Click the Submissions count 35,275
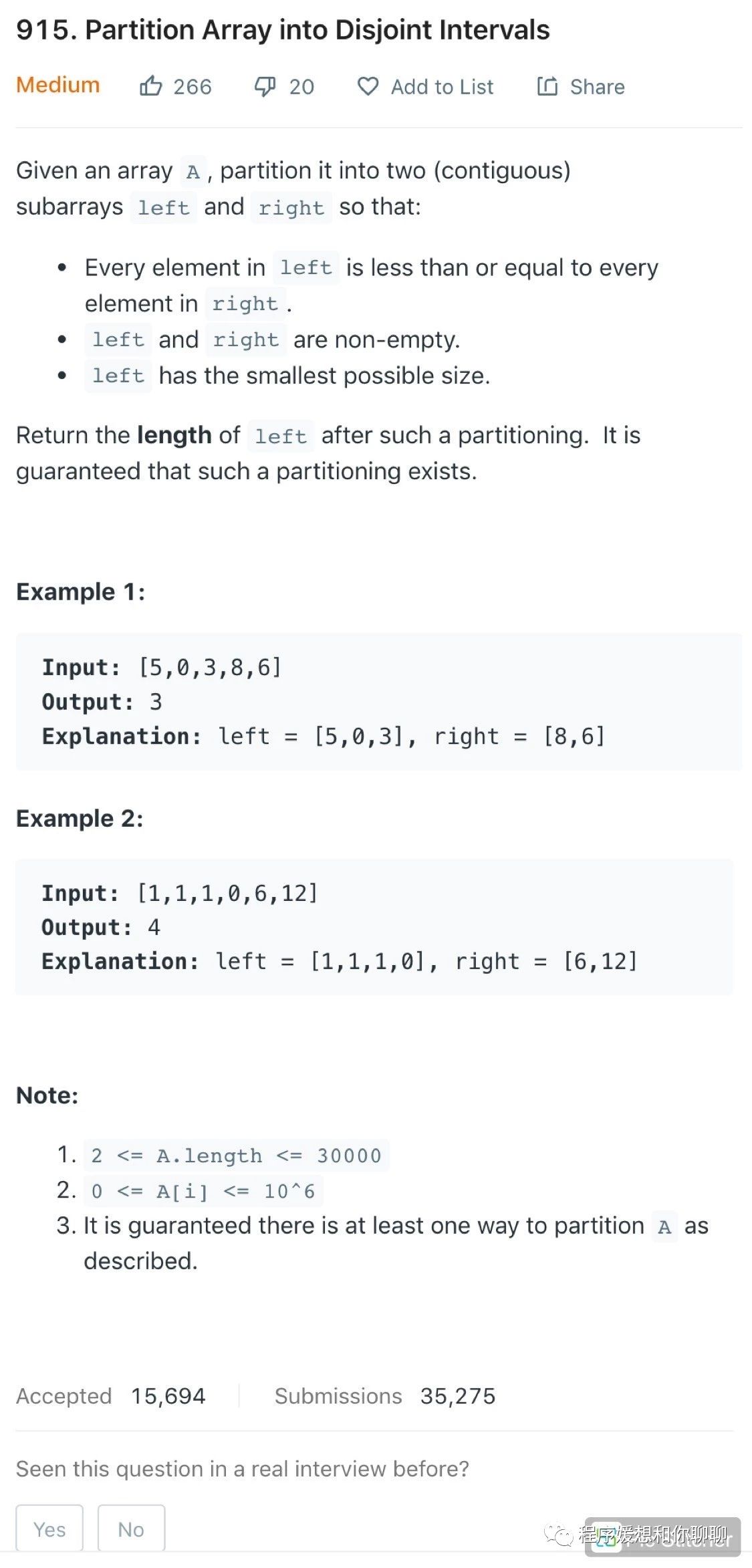This screenshot has width=752, height=1568. click(x=458, y=1396)
